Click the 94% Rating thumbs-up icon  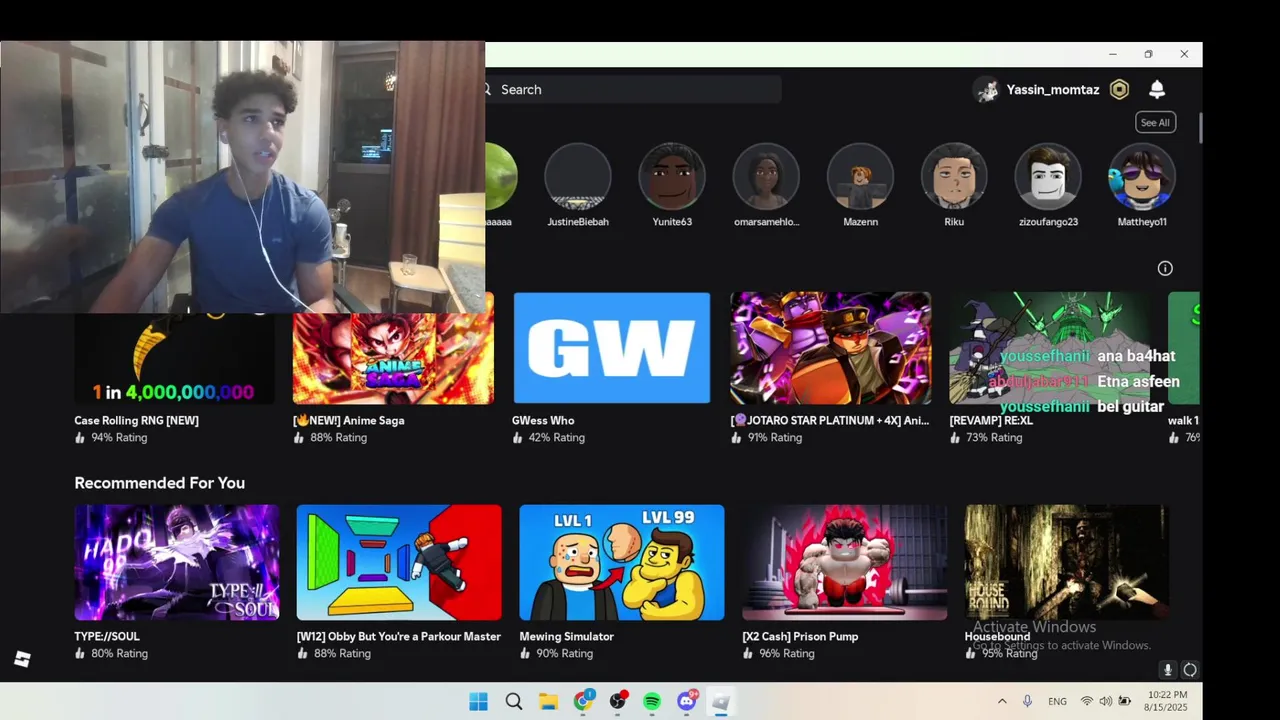point(80,438)
